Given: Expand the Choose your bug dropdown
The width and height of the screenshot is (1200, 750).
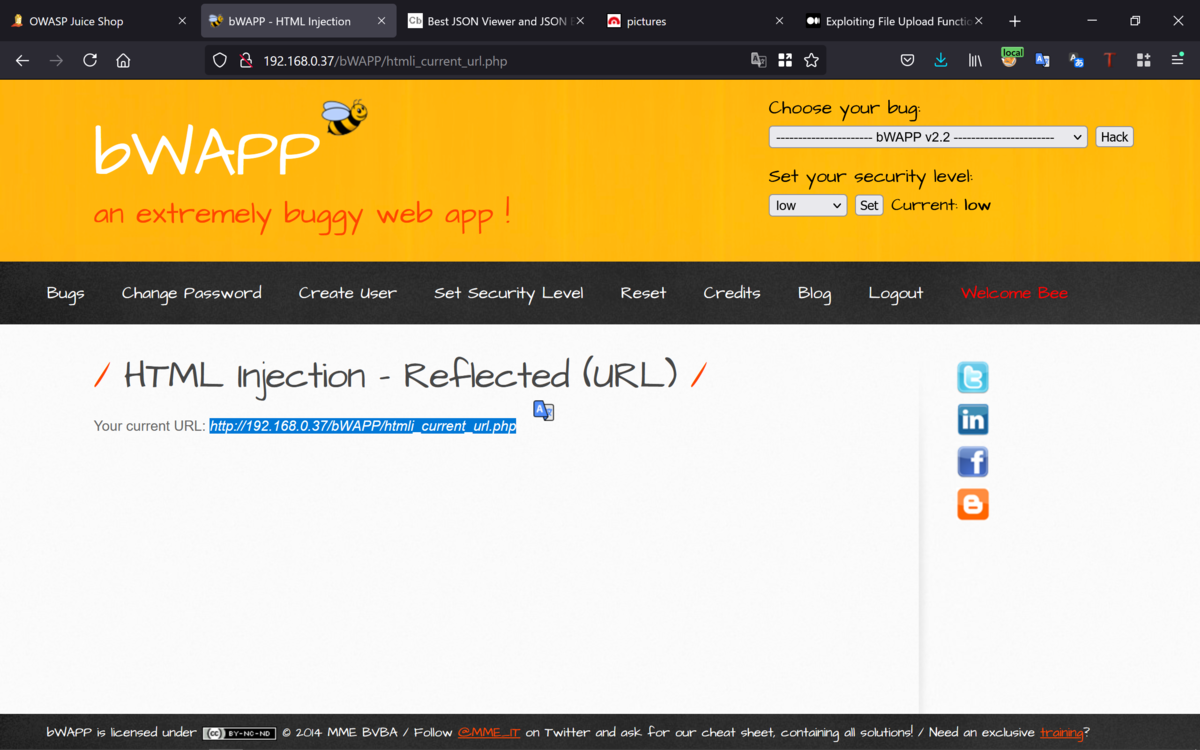Looking at the screenshot, I should pos(928,137).
